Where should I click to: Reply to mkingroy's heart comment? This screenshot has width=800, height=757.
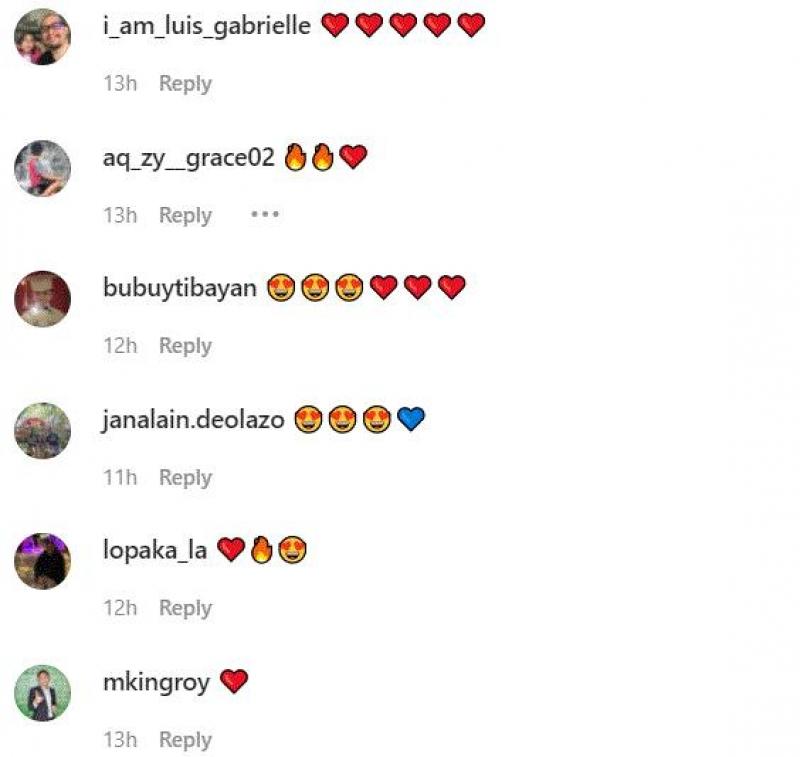(x=185, y=740)
